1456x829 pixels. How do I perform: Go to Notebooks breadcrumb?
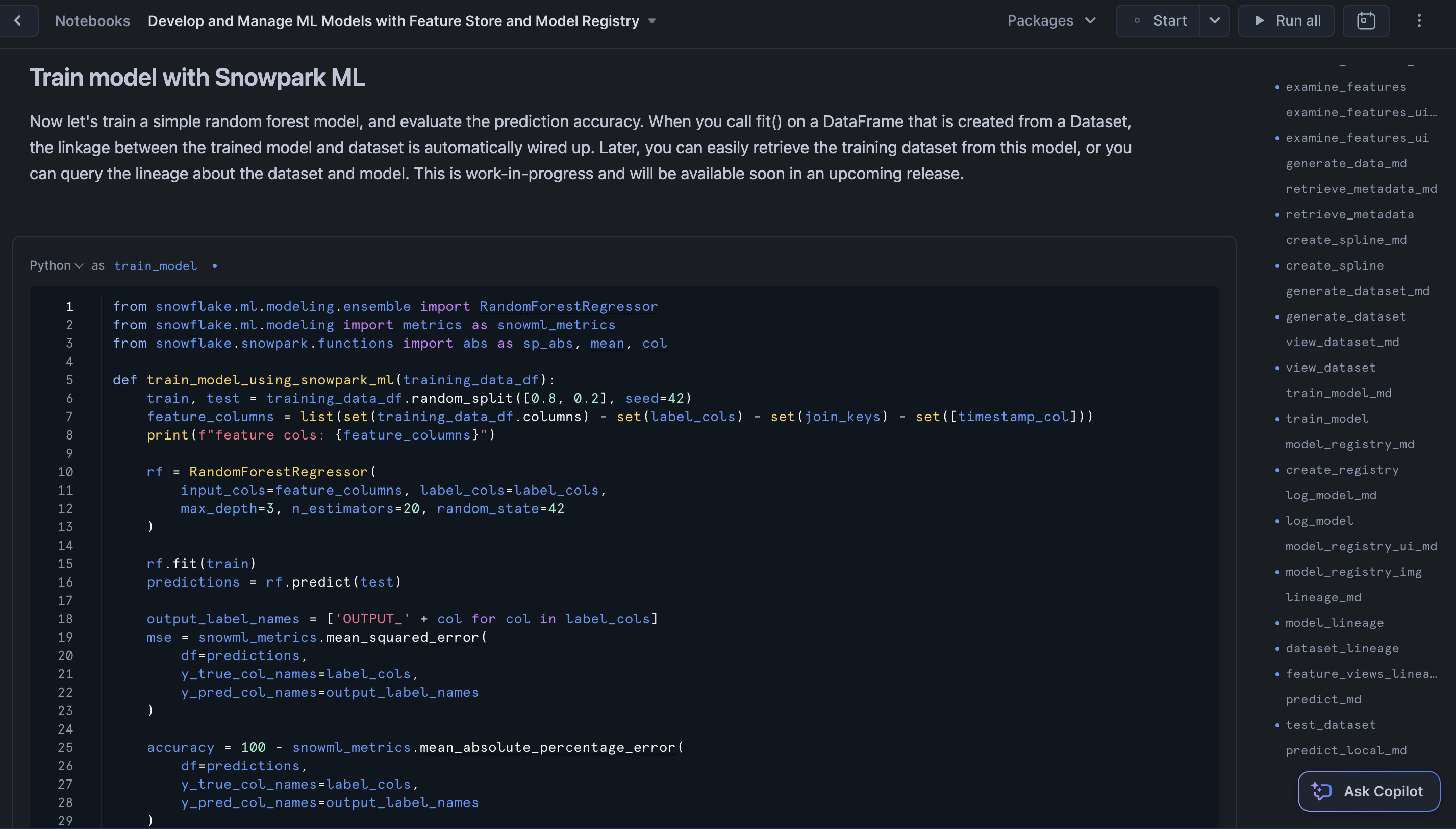coord(92,21)
